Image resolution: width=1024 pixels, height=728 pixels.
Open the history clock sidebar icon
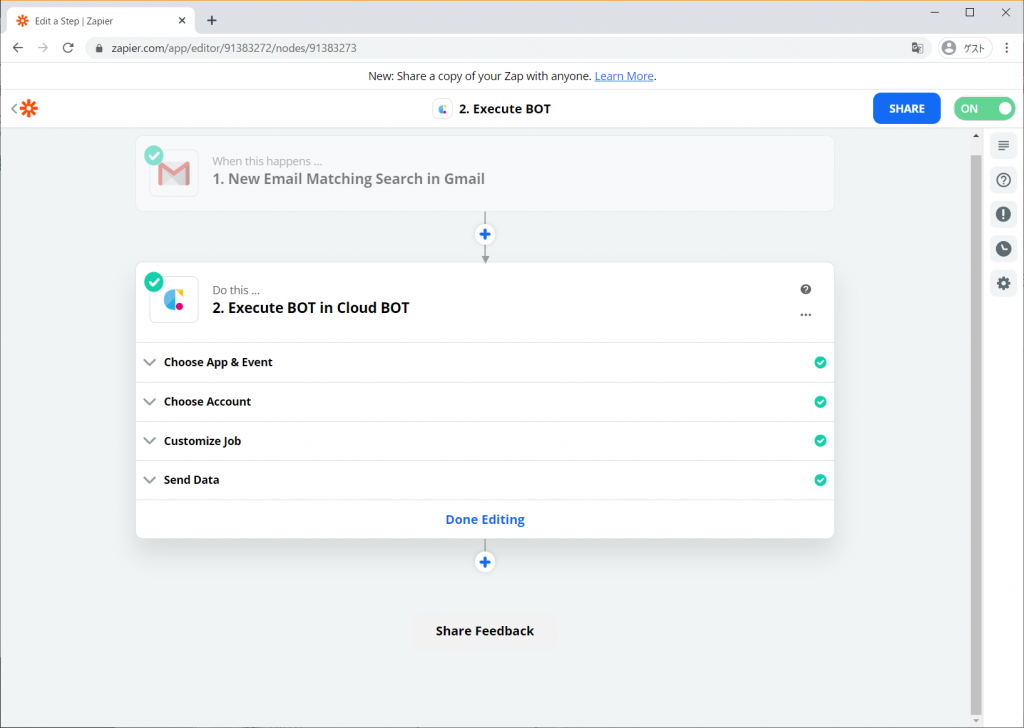[1003, 249]
